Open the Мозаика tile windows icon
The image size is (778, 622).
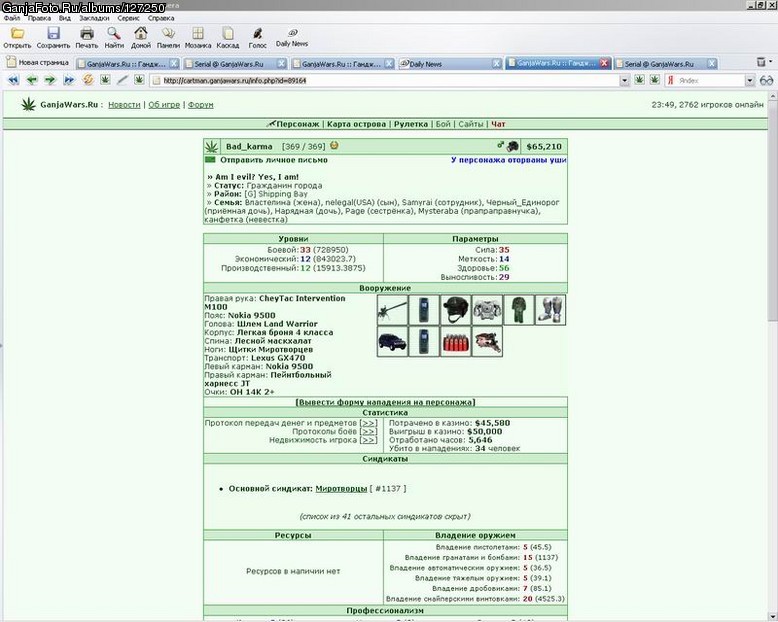pyautogui.click(x=198, y=34)
